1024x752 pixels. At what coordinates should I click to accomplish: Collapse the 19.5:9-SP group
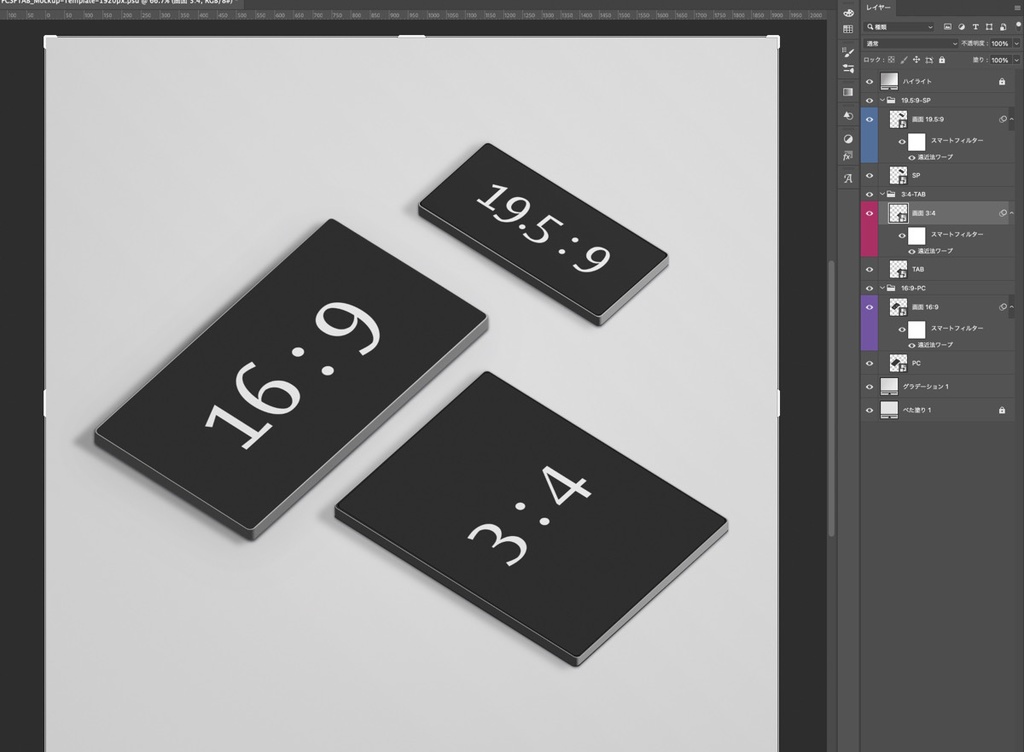pos(882,101)
